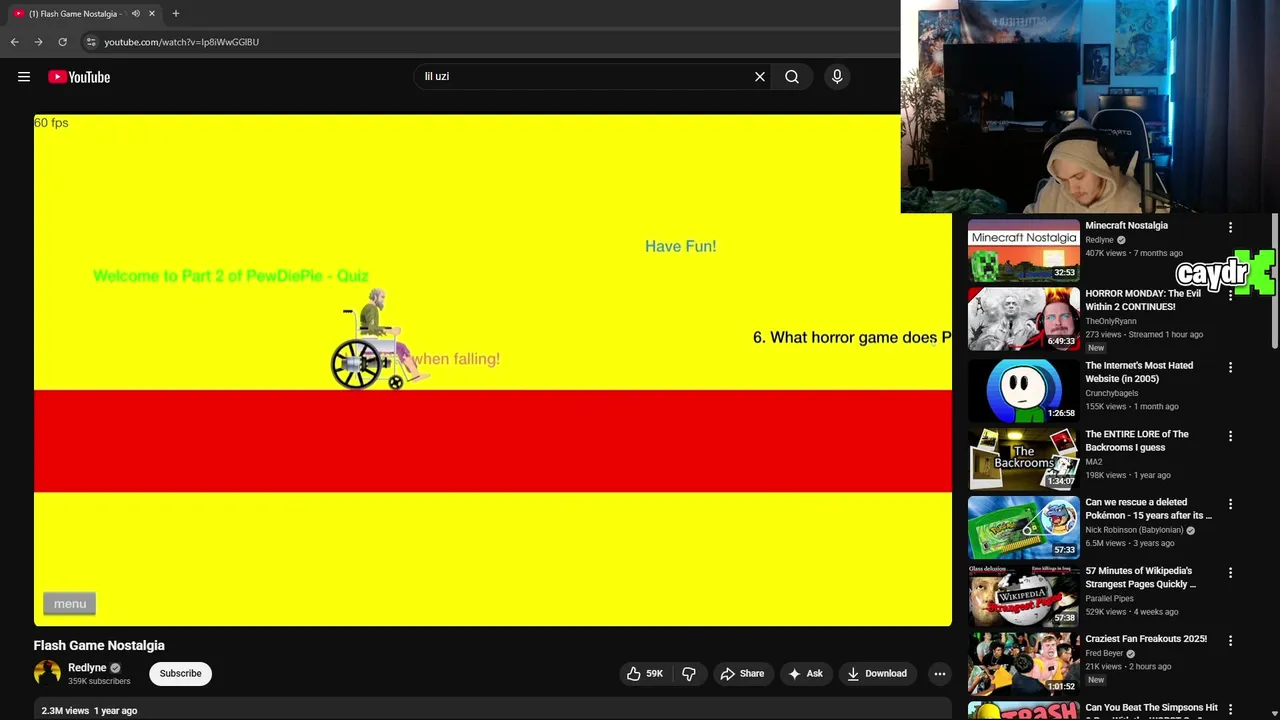Reload the page with refresh icon

coord(62,42)
